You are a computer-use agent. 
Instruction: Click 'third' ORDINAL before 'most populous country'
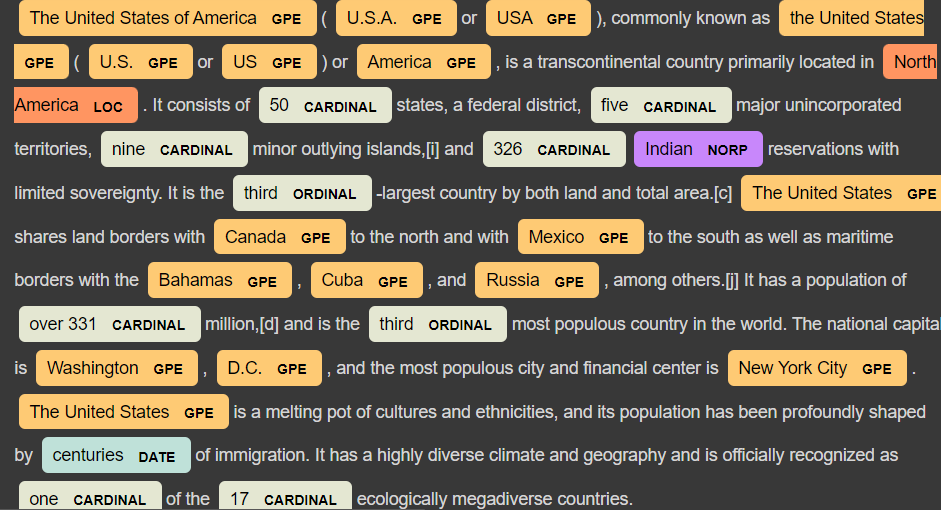(437, 324)
